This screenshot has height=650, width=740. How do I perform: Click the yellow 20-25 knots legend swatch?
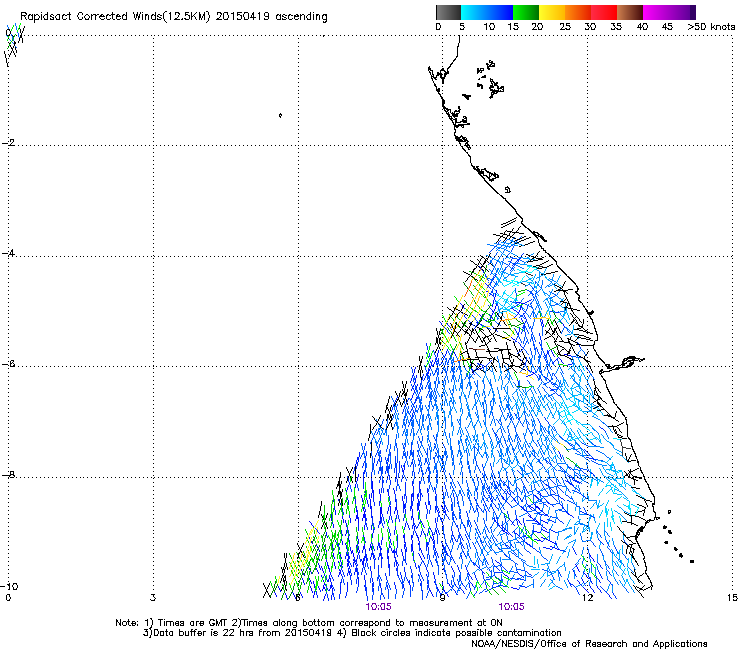pyautogui.click(x=552, y=12)
